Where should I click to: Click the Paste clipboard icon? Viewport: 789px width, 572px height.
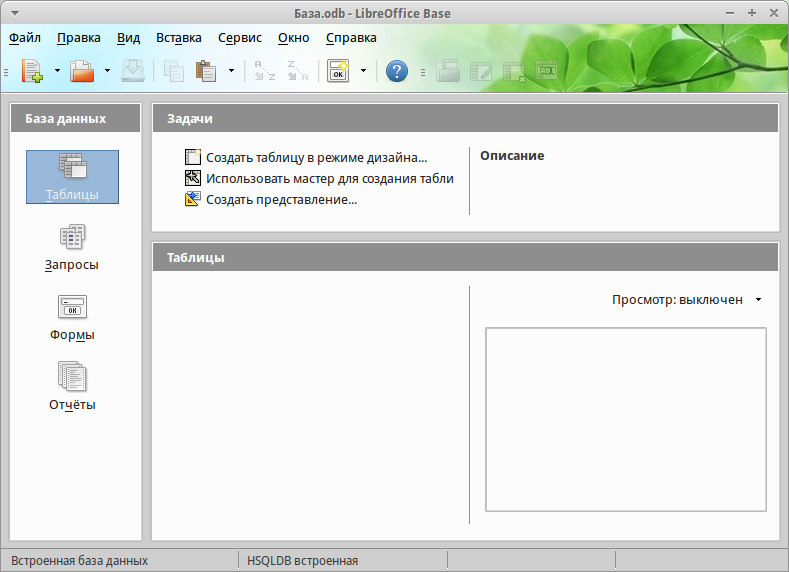tap(206, 71)
